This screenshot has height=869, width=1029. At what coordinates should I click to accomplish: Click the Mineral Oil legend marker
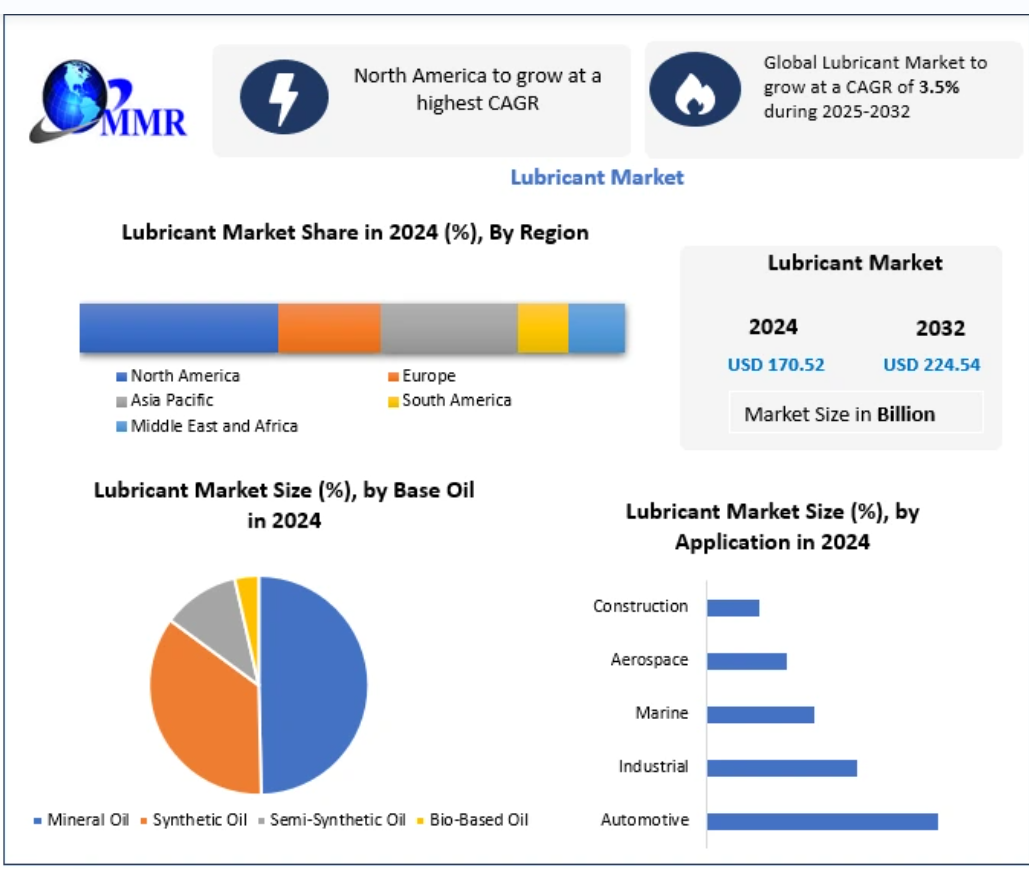tap(38, 821)
